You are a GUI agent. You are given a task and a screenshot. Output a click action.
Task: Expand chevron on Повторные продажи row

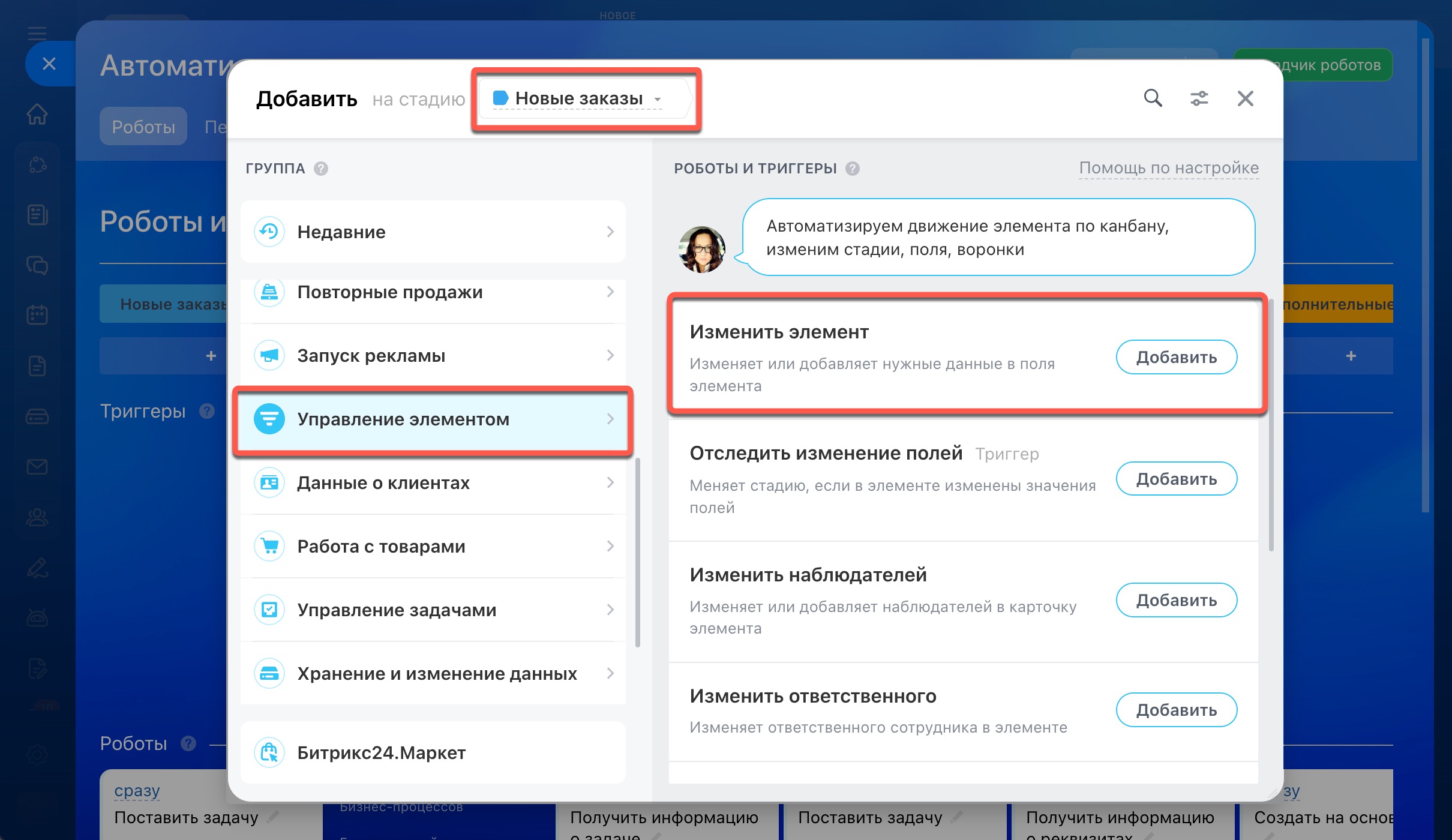tap(610, 292)
